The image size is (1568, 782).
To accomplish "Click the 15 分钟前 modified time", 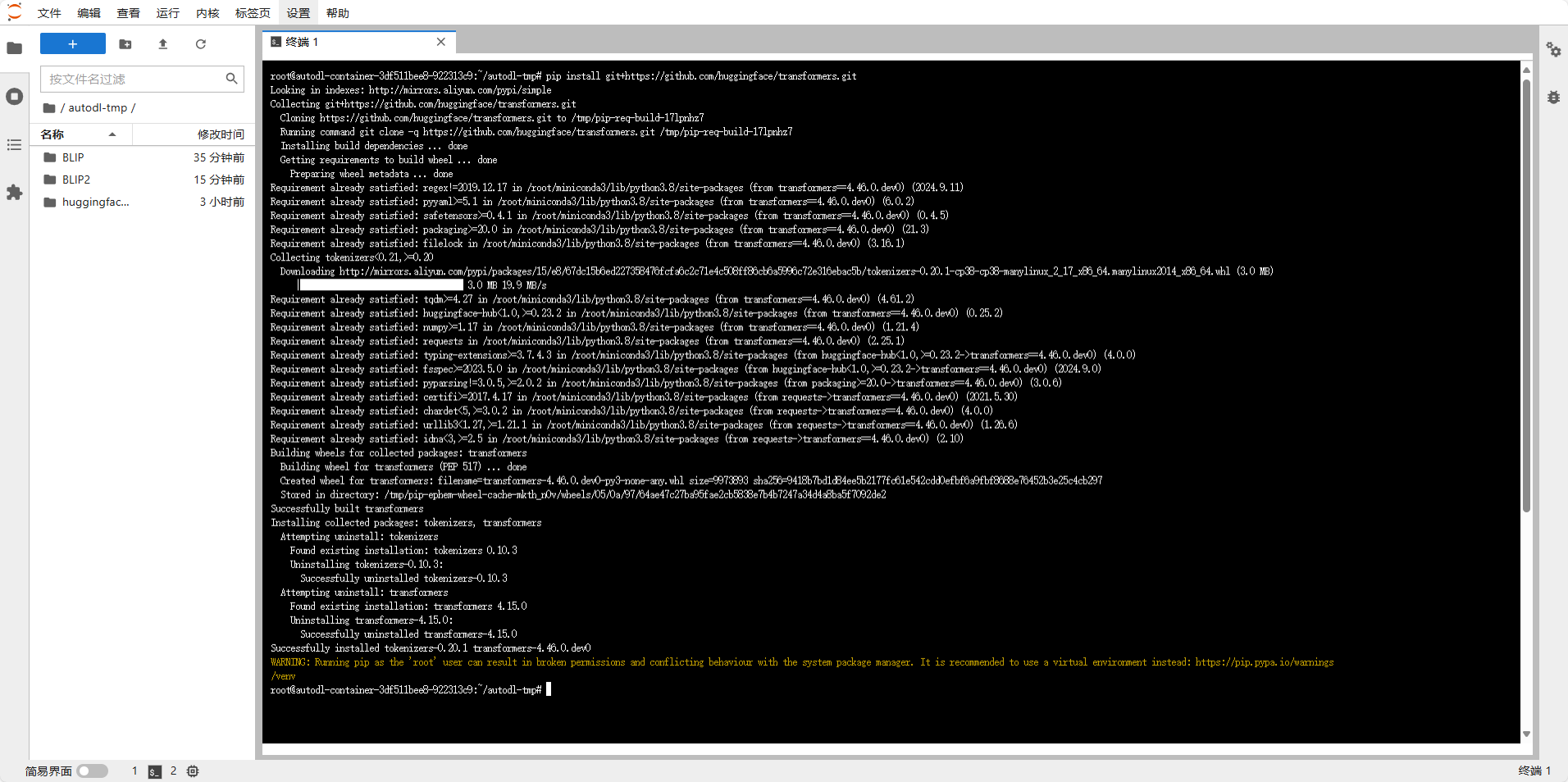I will (219, 180).
